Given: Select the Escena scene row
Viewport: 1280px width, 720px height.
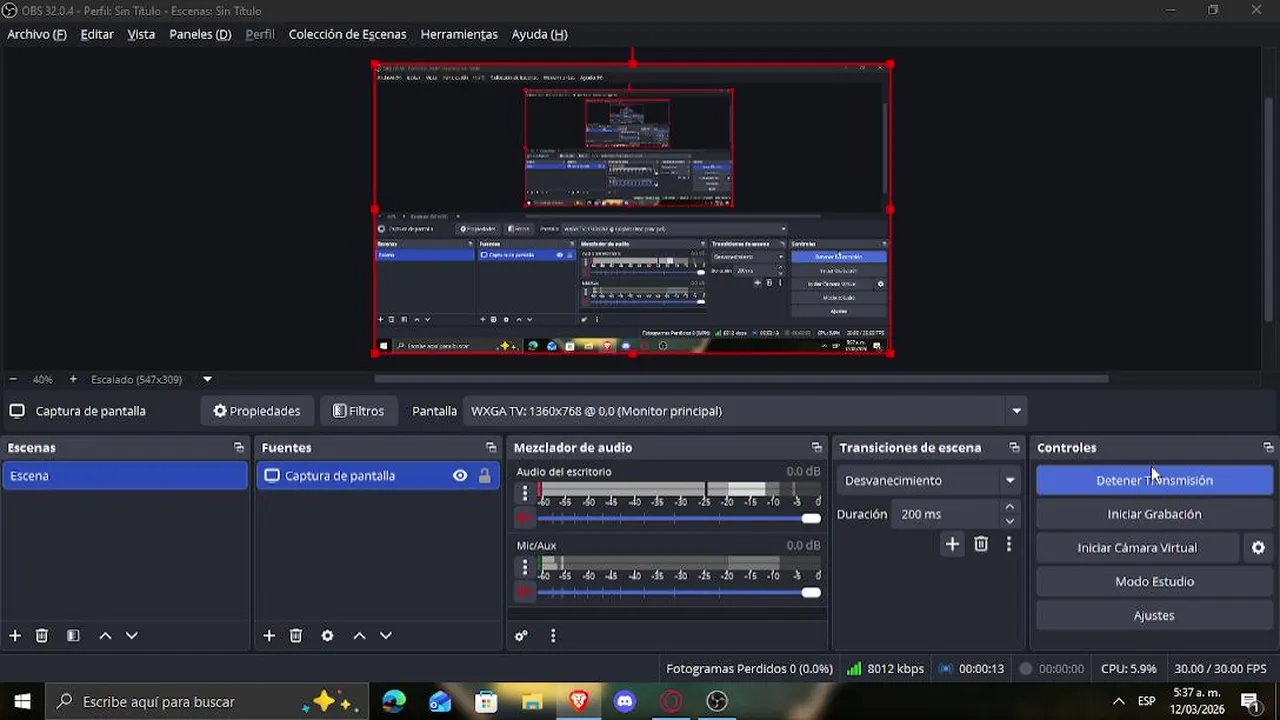Looking at the screenshot, I should click(125, 476).
